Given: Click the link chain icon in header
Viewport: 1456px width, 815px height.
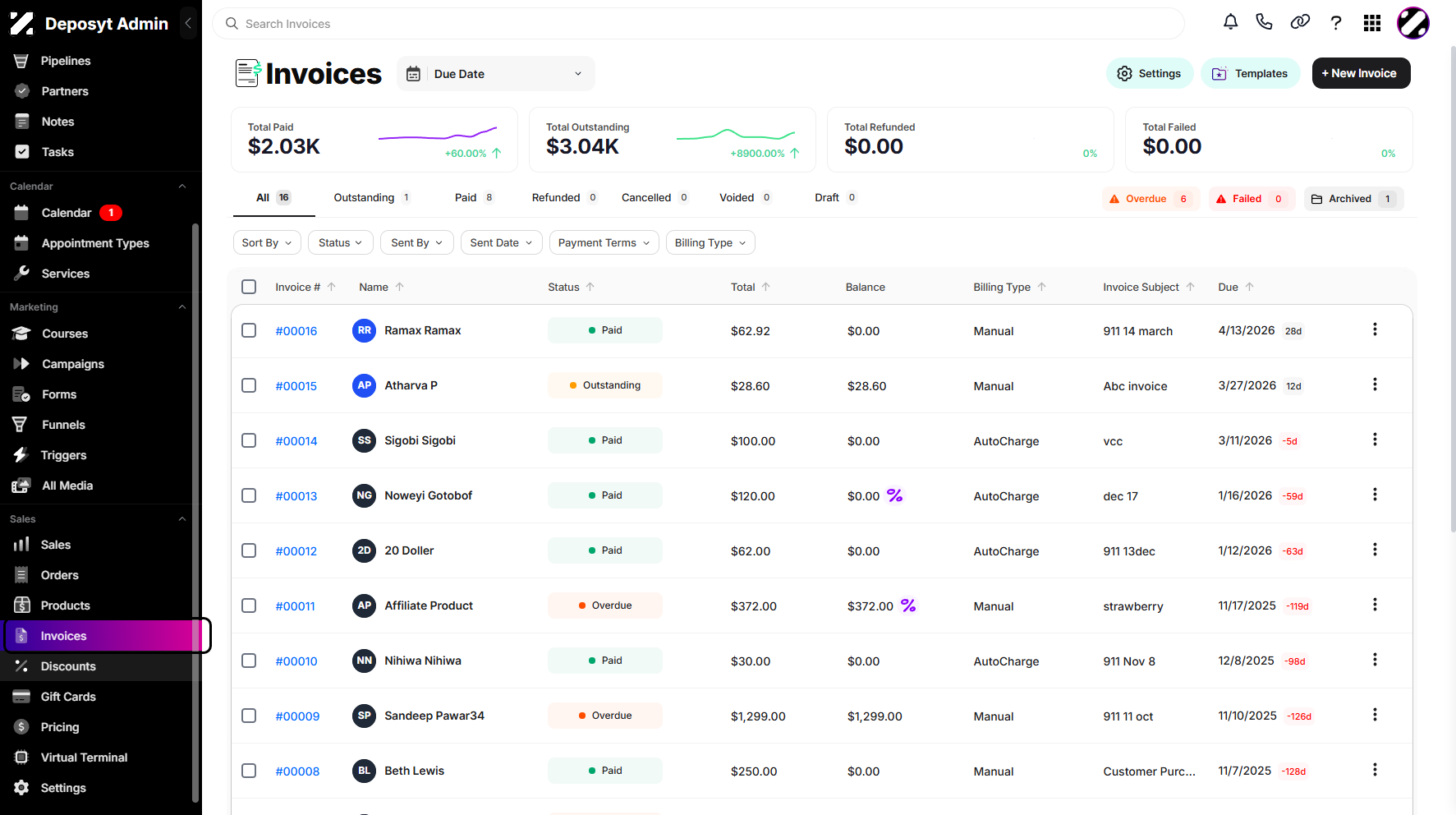Looking at the screenshot, I should 1300,22.
